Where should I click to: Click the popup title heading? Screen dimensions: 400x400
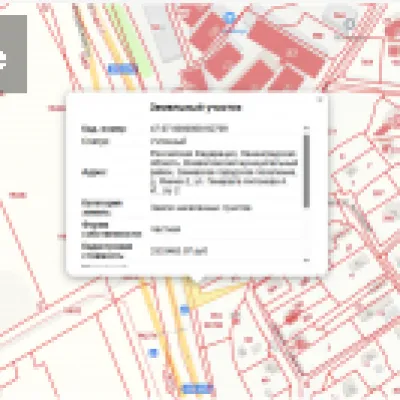point(195,107)
